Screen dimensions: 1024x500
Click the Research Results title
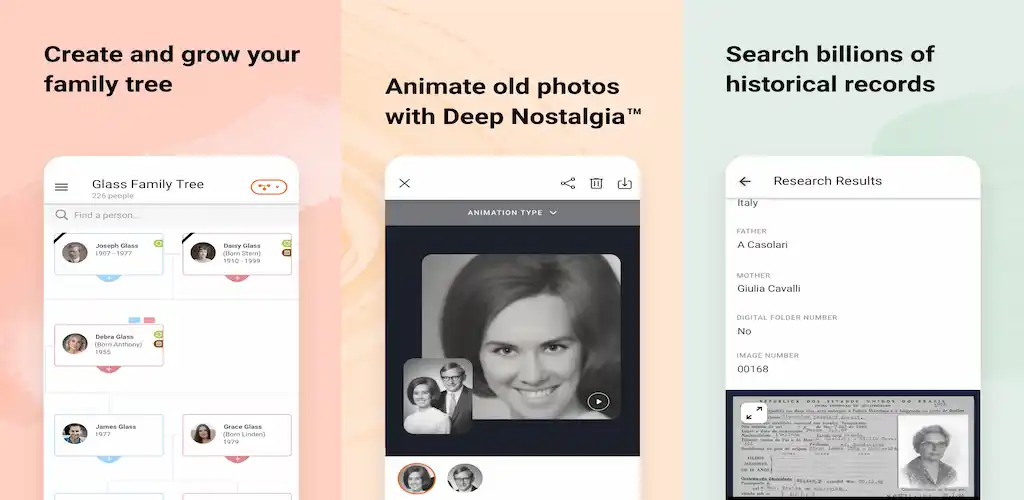[827, 181]
